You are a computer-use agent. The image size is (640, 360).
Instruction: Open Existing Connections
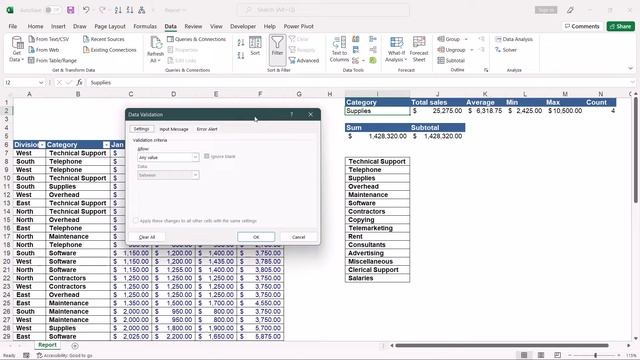[x=109, y=50]
